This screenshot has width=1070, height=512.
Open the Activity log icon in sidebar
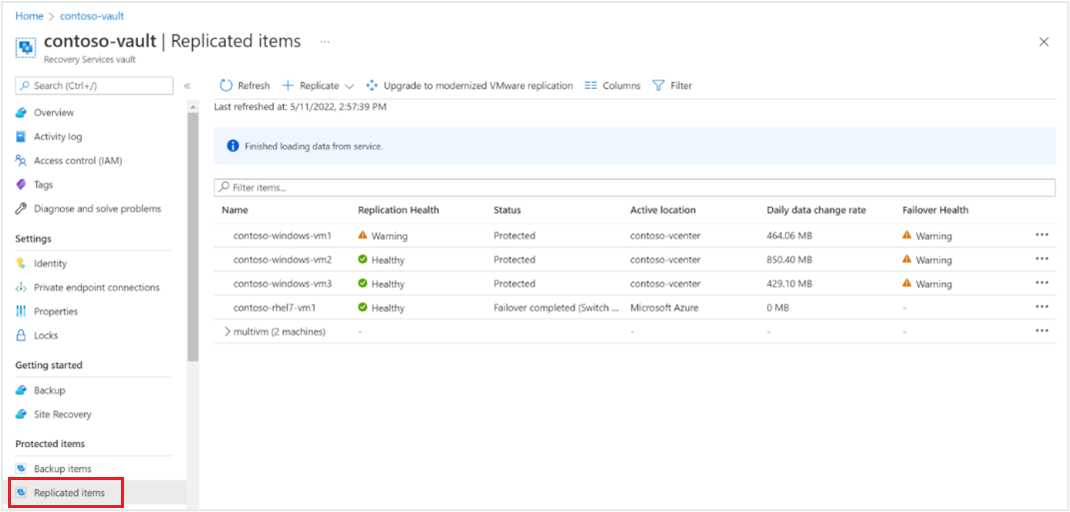pyautogui.click(x=21, y=137)
